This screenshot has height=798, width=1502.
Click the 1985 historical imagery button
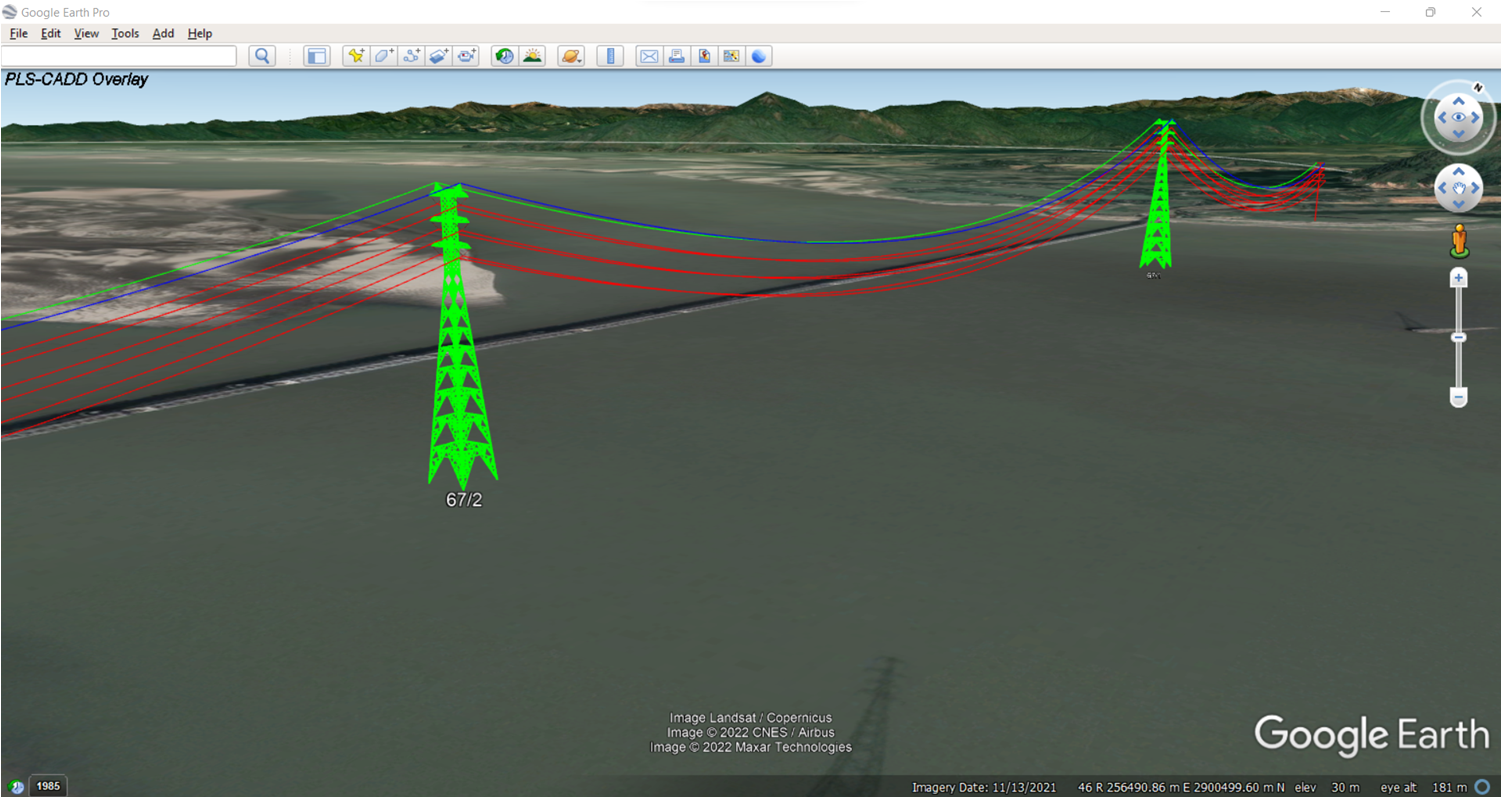pos(48,786)
